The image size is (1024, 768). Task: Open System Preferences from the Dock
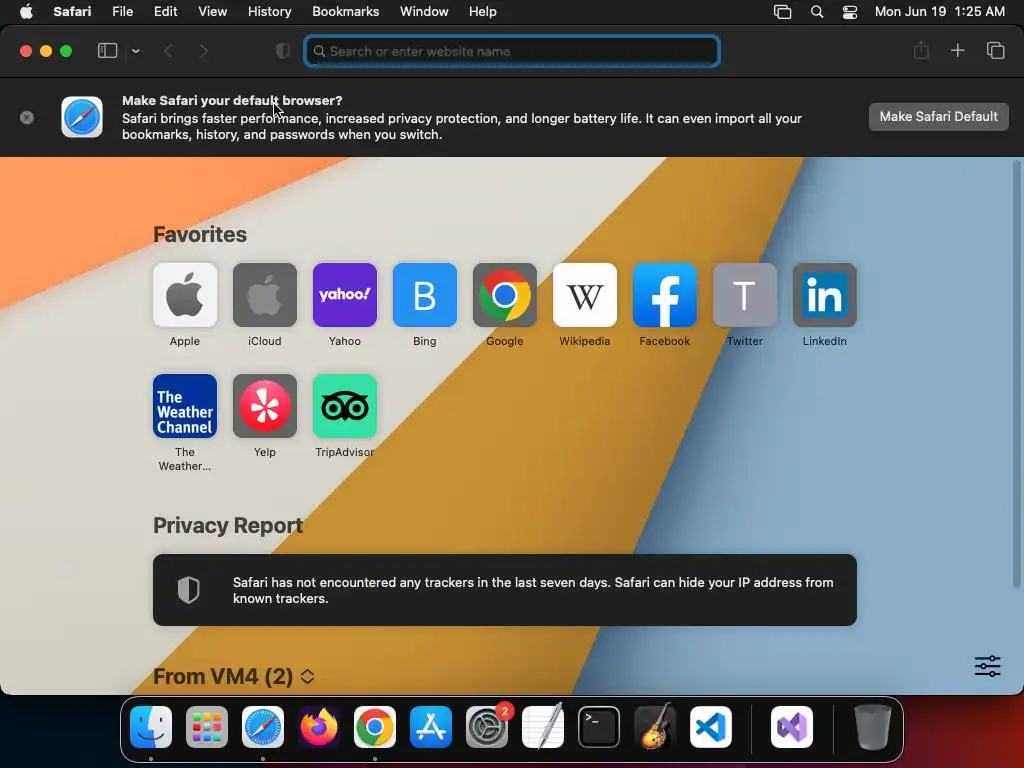coord(487,727)
